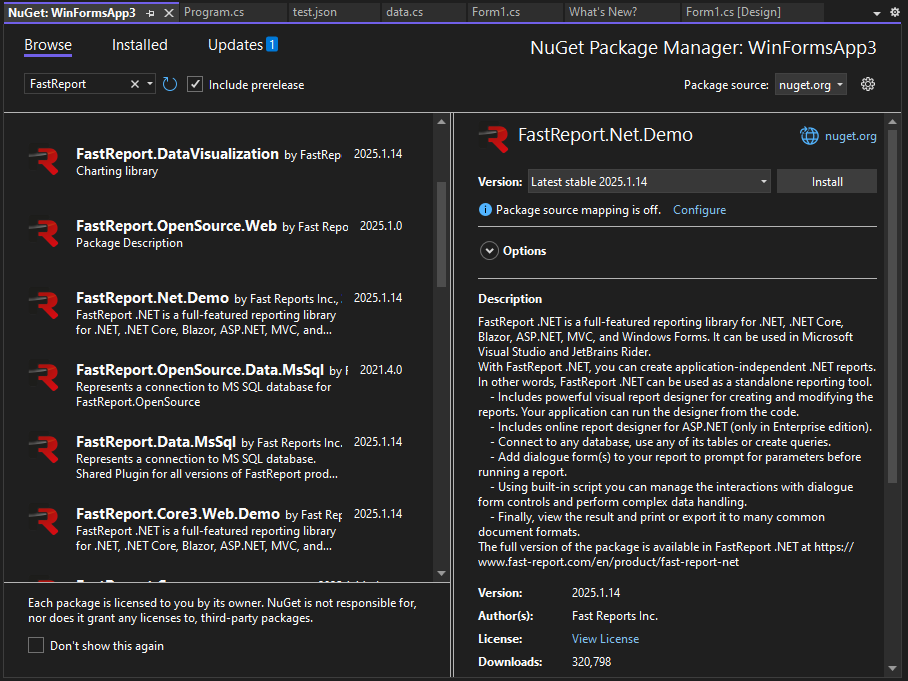Click the detail pane FastReport.Net.Demo logo
This screenshot has height=681, width=908.
[494, 139]
